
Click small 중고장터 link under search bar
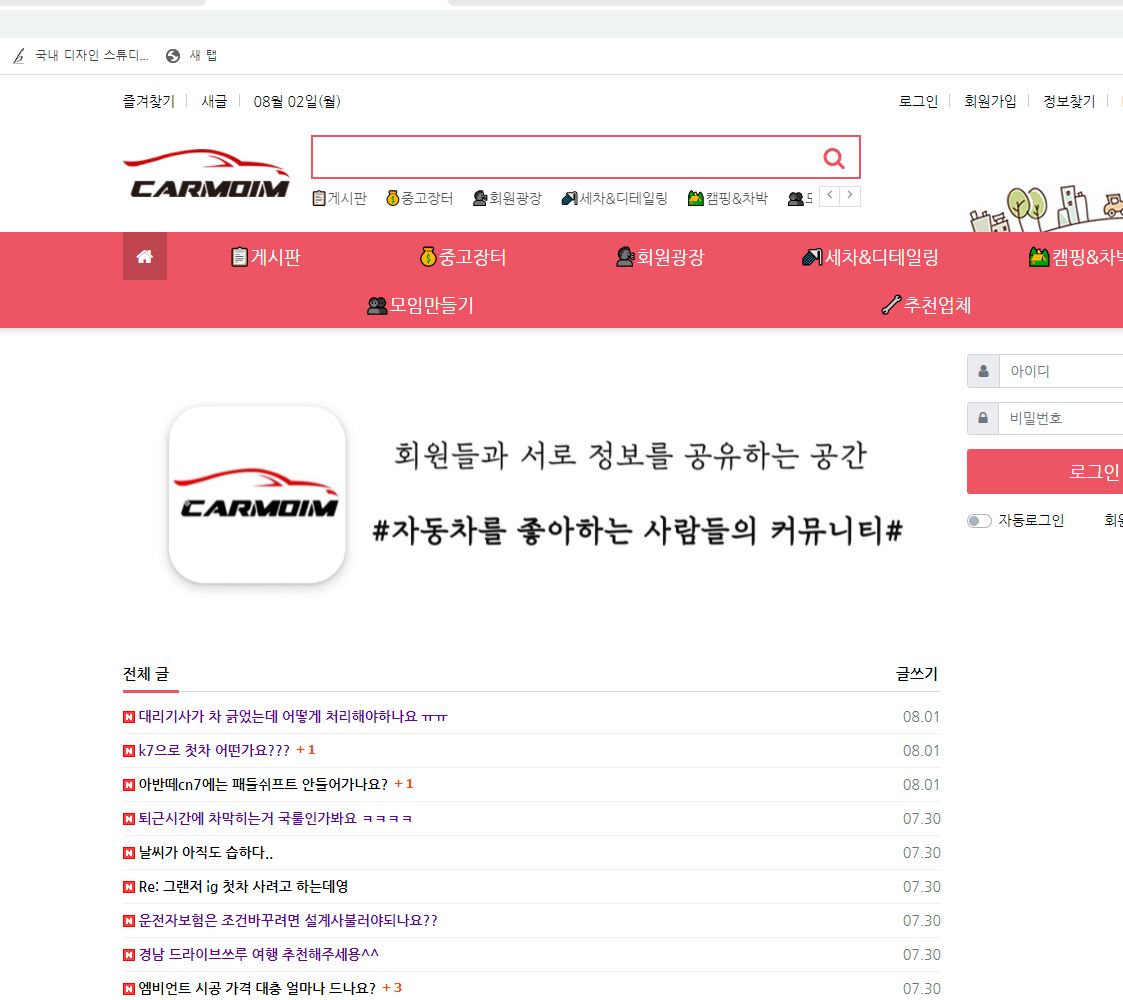coord(420,198)
